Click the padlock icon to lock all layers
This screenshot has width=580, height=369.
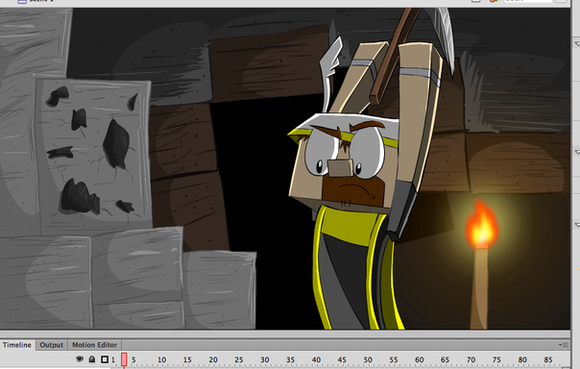(92, 359)
